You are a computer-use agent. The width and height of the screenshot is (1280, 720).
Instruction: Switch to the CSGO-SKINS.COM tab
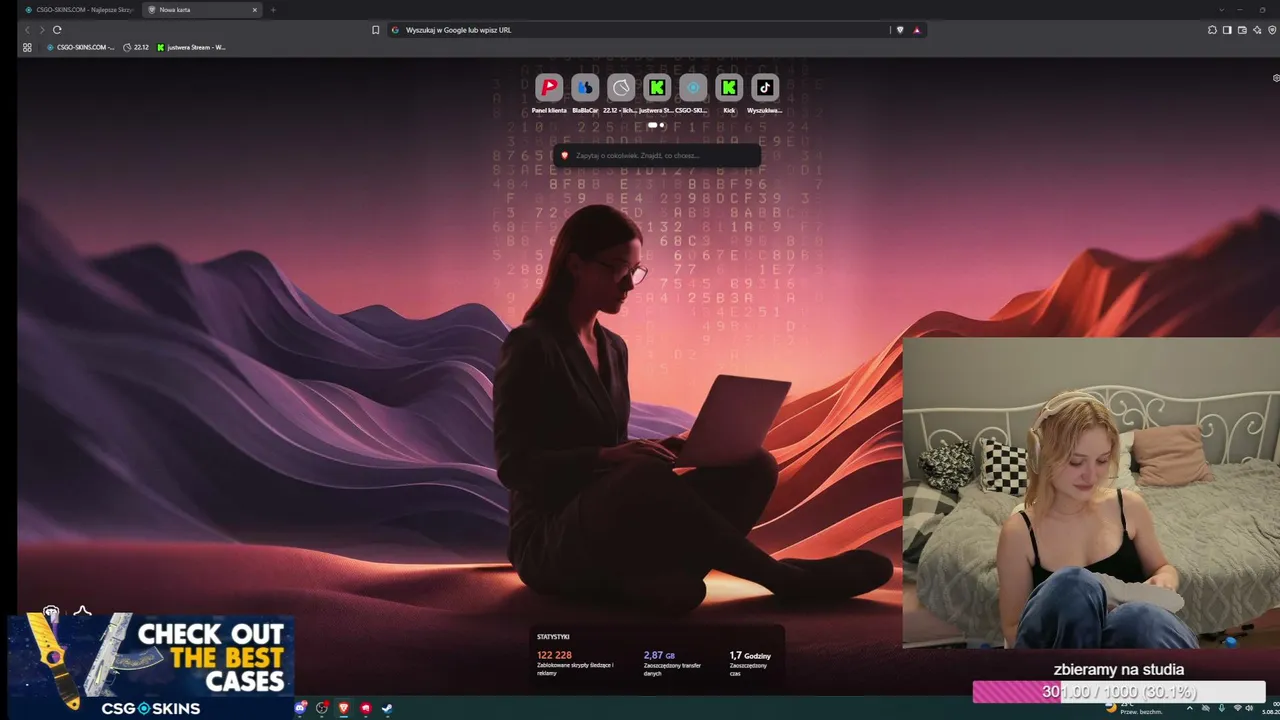coord(79,10)
